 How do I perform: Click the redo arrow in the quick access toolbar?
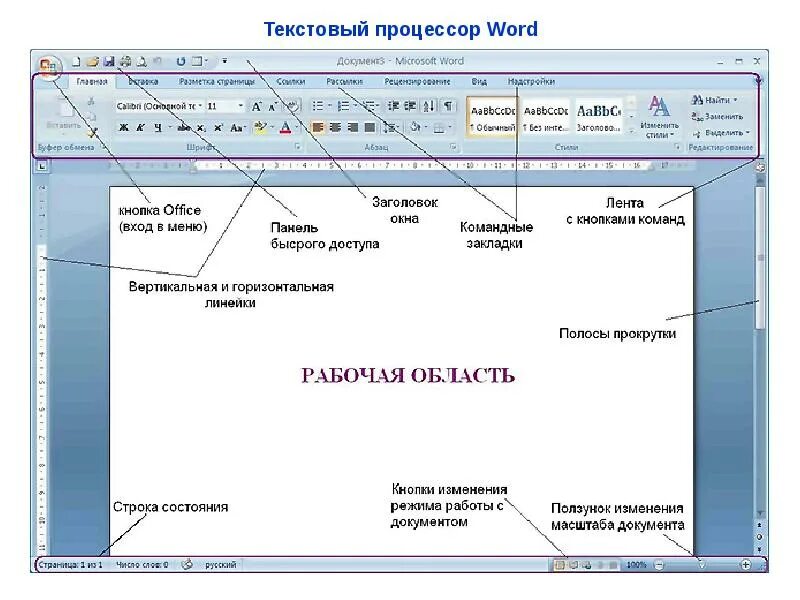pos(181,62)
